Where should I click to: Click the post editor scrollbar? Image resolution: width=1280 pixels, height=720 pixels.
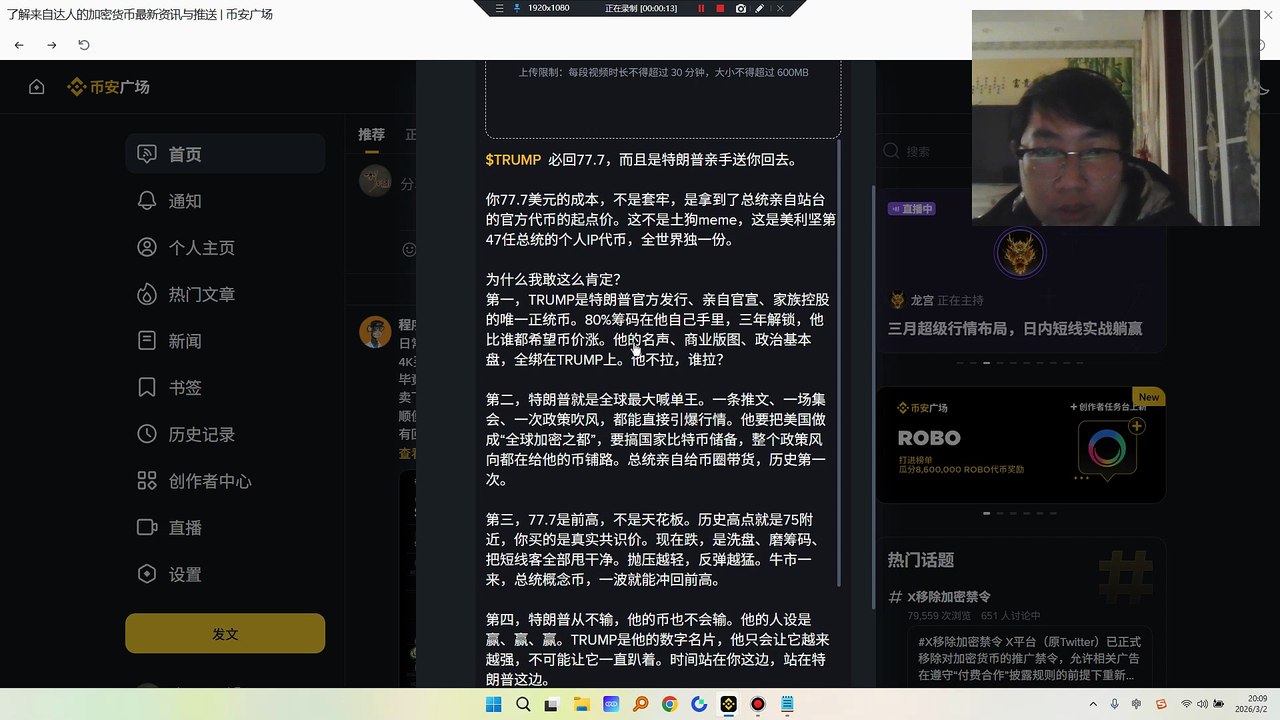839,365
